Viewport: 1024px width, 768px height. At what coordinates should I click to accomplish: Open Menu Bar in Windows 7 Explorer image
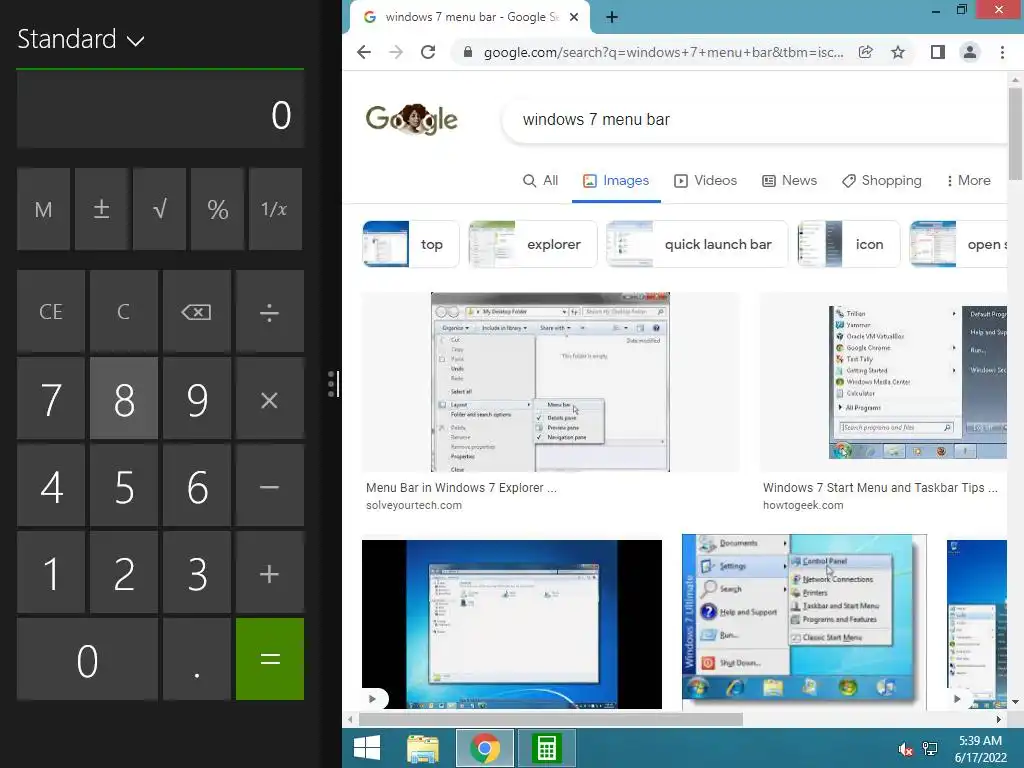click(x=551, y=382)
